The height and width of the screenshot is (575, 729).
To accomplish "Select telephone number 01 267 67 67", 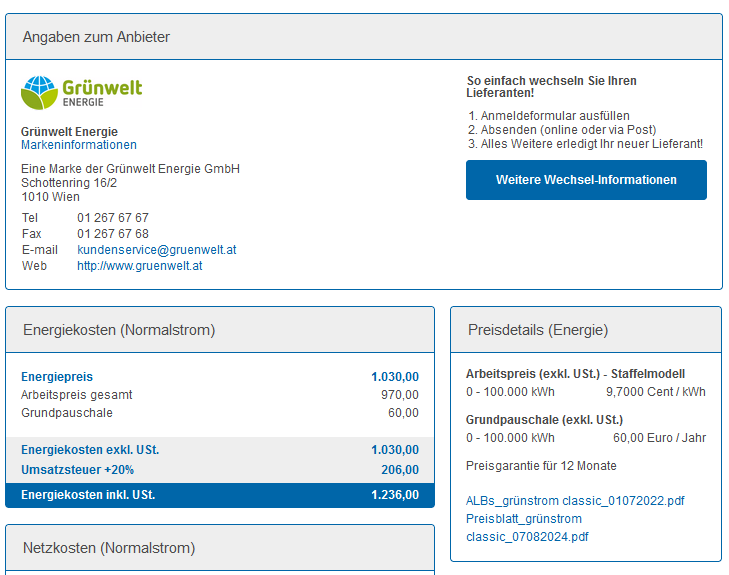I will click(x=113, y=218).
